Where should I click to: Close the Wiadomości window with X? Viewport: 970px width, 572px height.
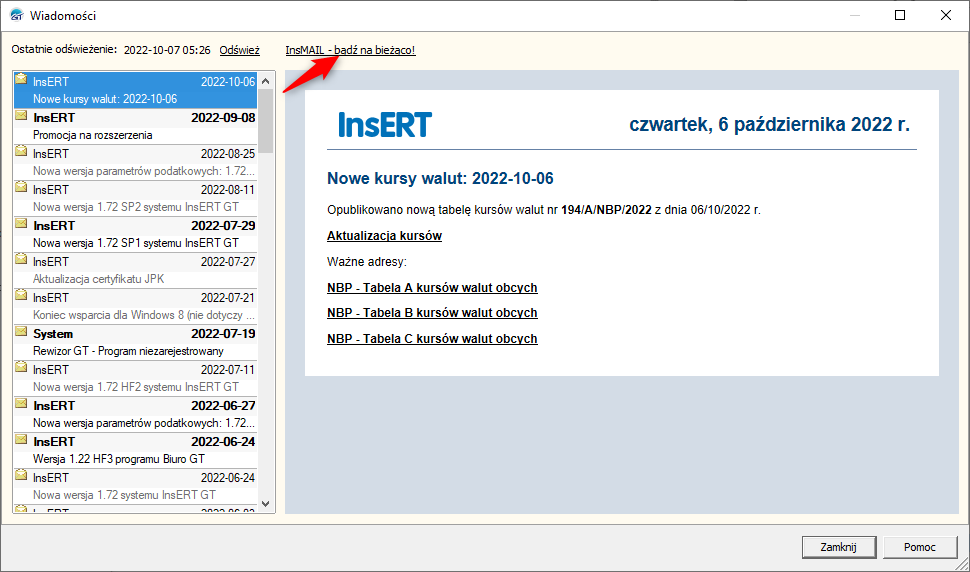[946, 15]
